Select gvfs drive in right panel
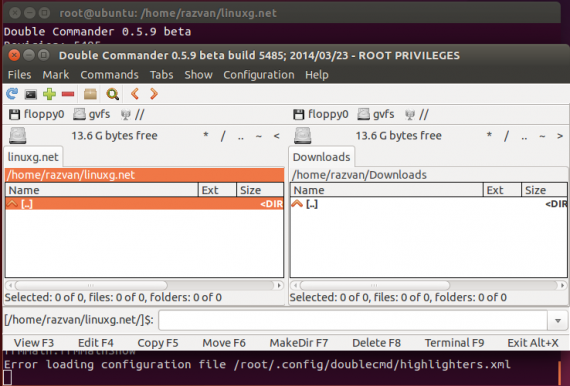Screen dimensions: 570x386 (x=376, y=114)
